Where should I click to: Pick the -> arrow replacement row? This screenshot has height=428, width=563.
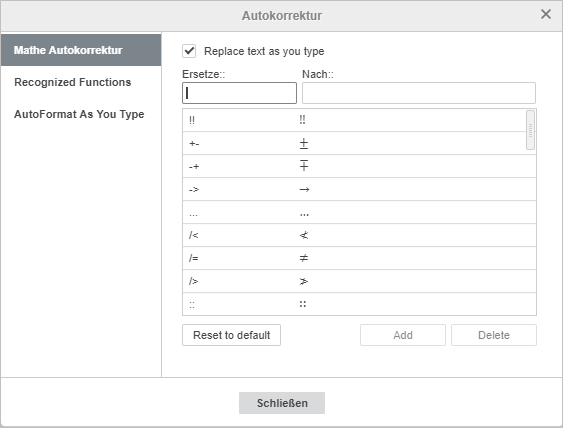coord(359,189)
